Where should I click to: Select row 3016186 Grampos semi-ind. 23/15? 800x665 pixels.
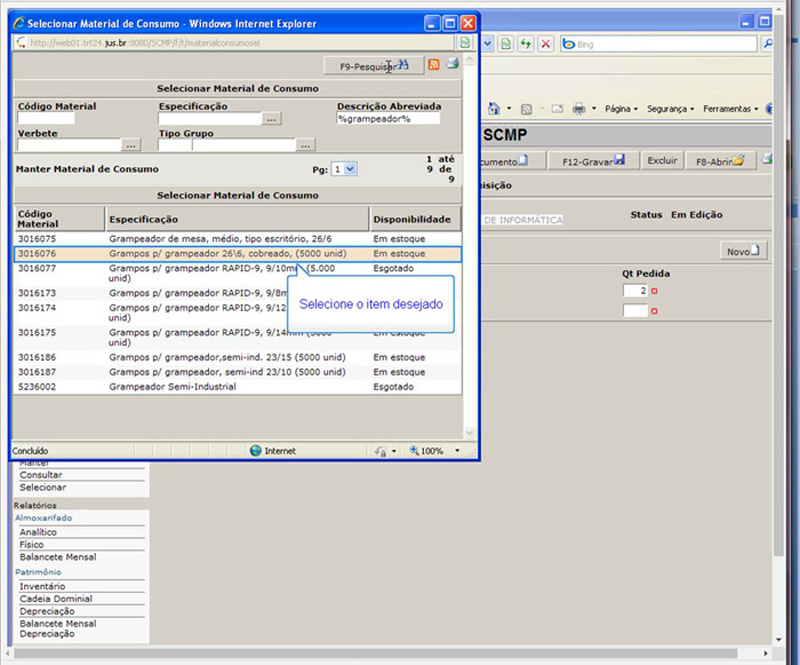point(238,357)
